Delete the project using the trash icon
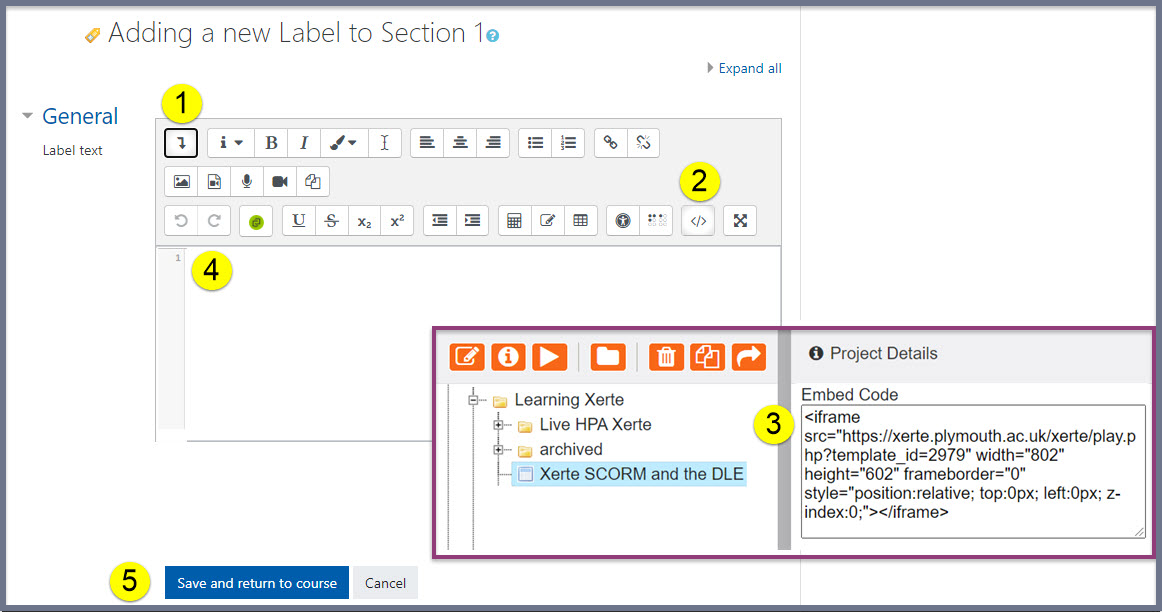Viewport: 1162px width, 612px height. point(666,357)
